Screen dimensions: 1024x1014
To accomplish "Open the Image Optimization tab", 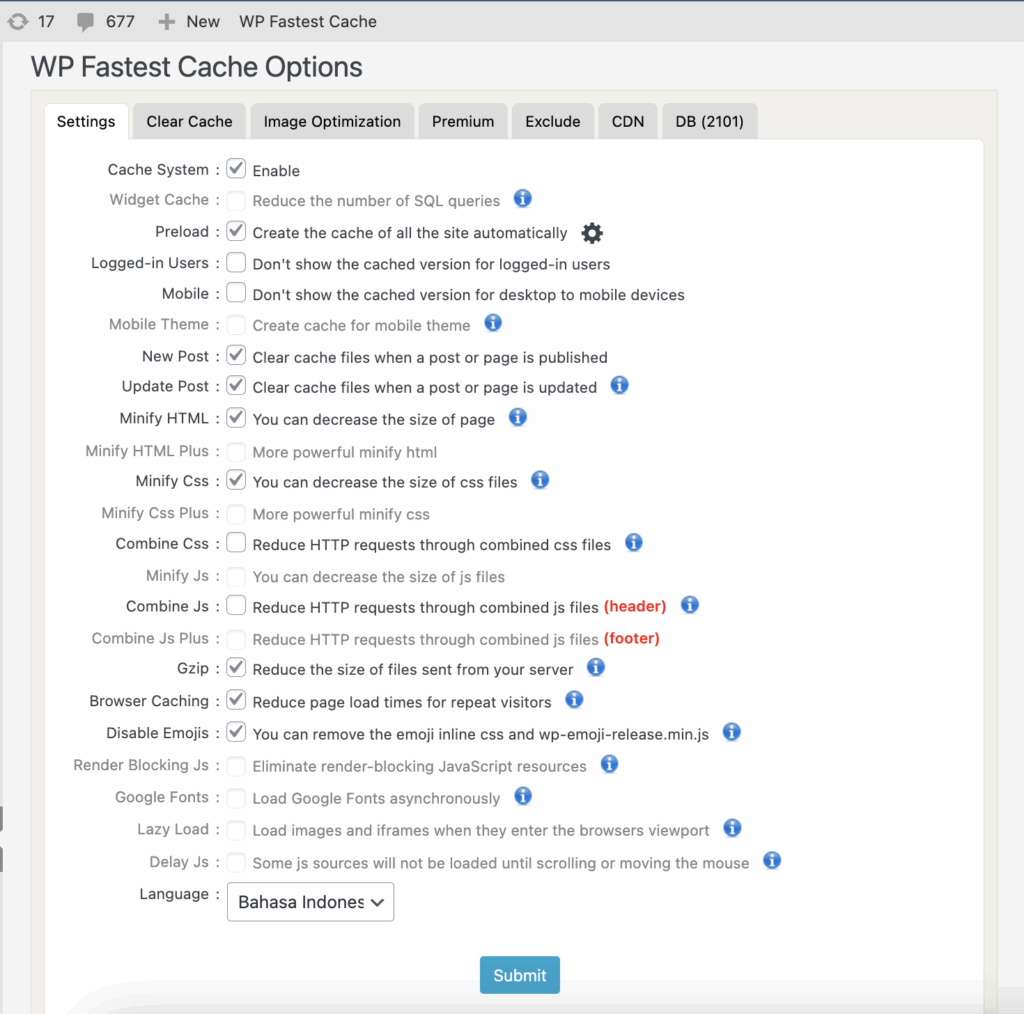I will click(x=332, y=122).
